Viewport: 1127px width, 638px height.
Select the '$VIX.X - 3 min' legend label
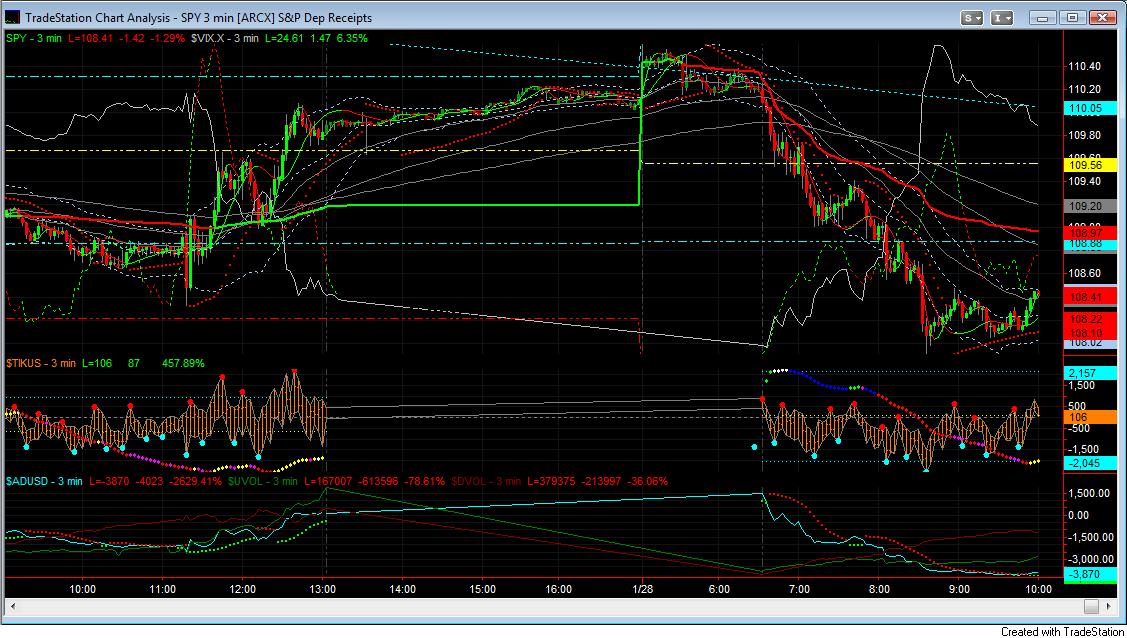pyautogui.click(x=225, y=38)
